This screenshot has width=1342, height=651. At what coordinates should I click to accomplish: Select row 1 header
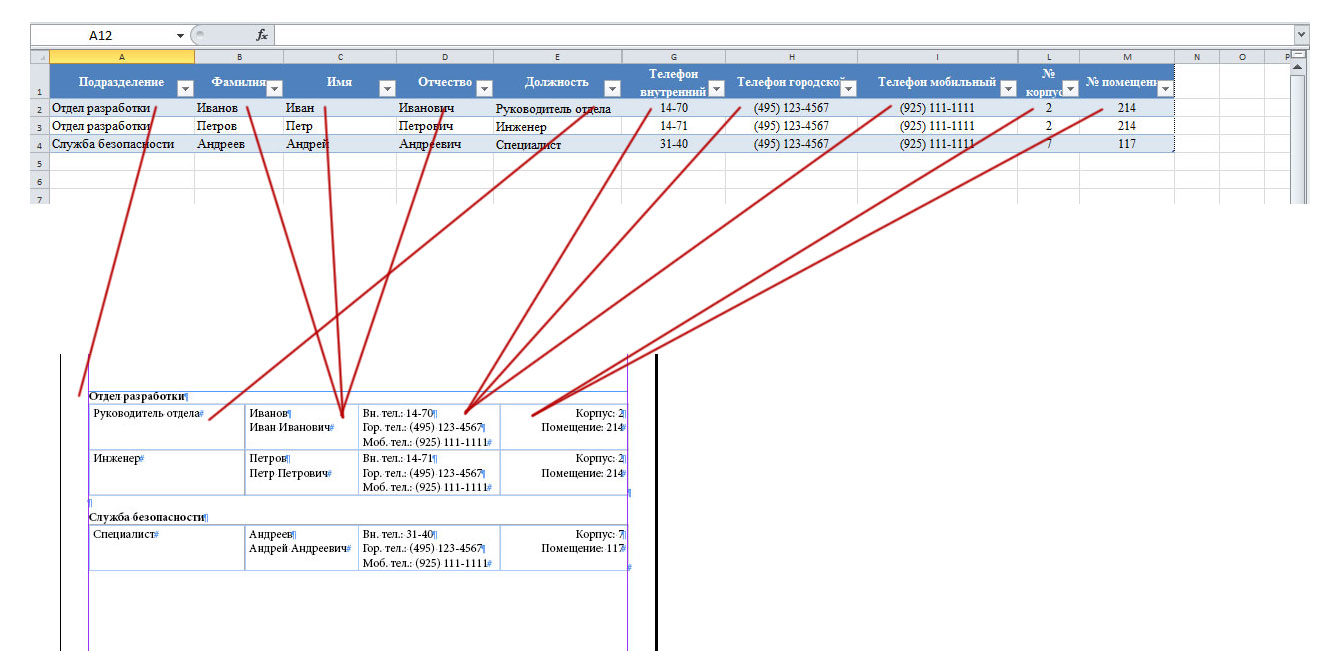(39, 82)
